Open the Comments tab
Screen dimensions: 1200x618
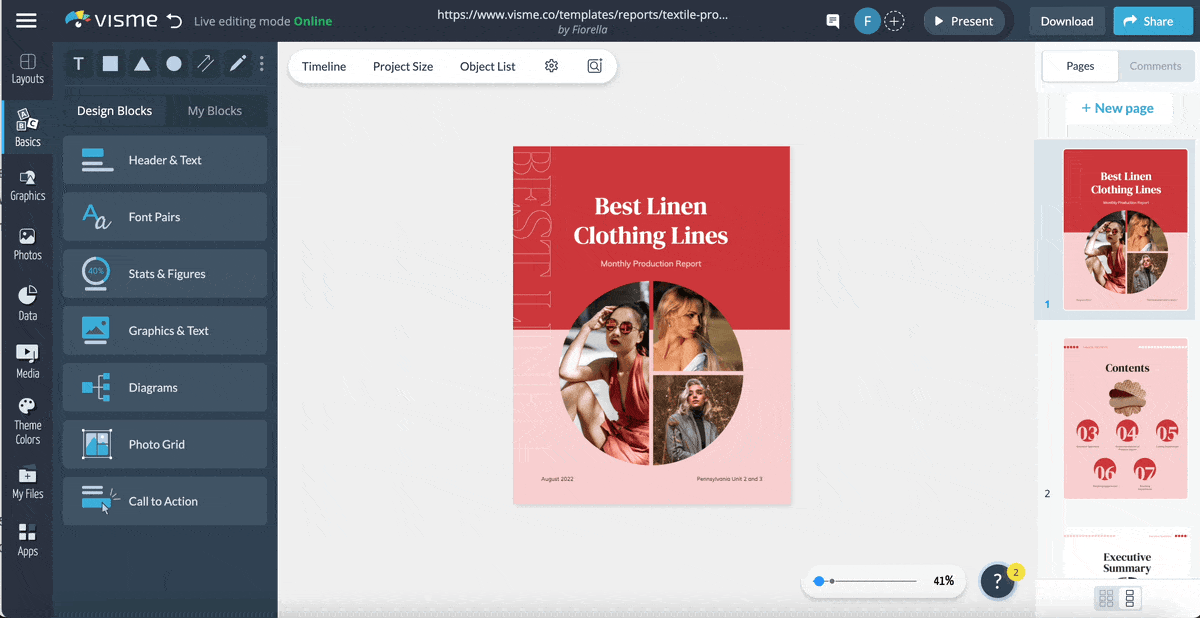1155,66
